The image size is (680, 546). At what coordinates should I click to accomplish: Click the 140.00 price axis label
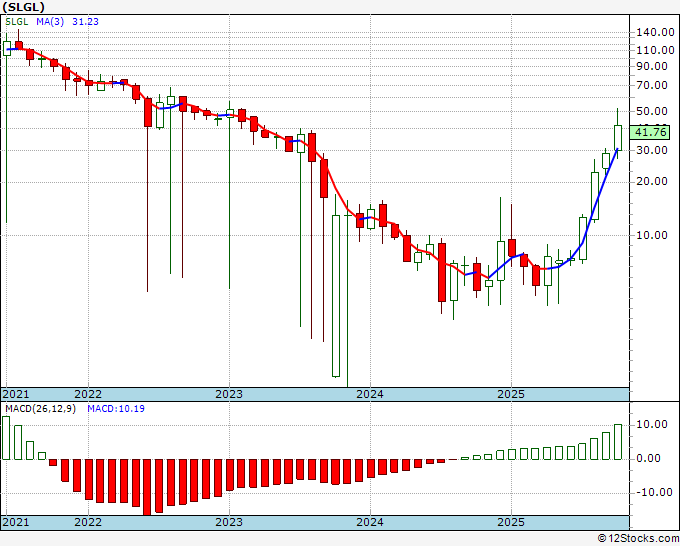(655, 32)
